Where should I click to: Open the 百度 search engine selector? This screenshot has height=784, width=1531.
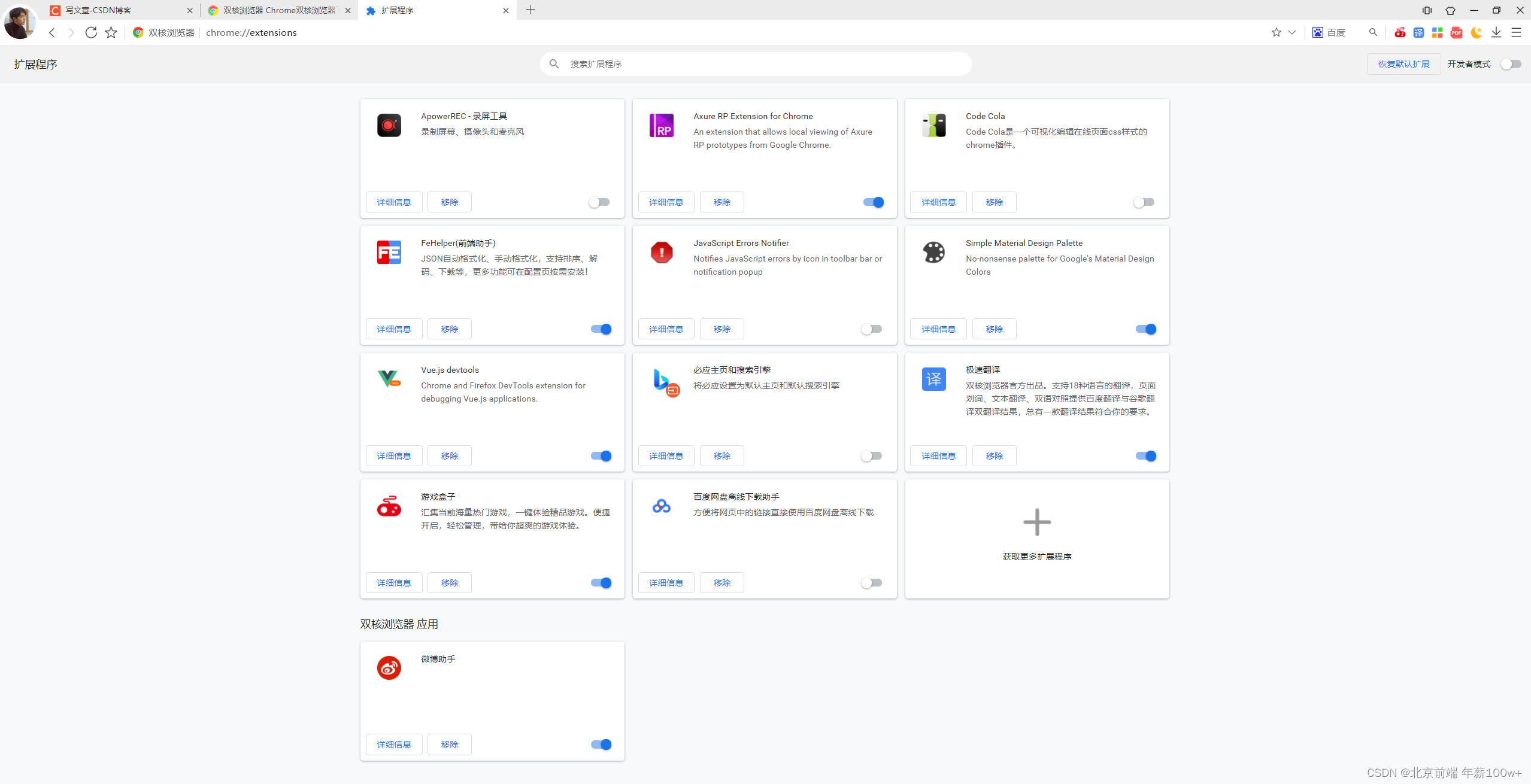[1329, 33]
